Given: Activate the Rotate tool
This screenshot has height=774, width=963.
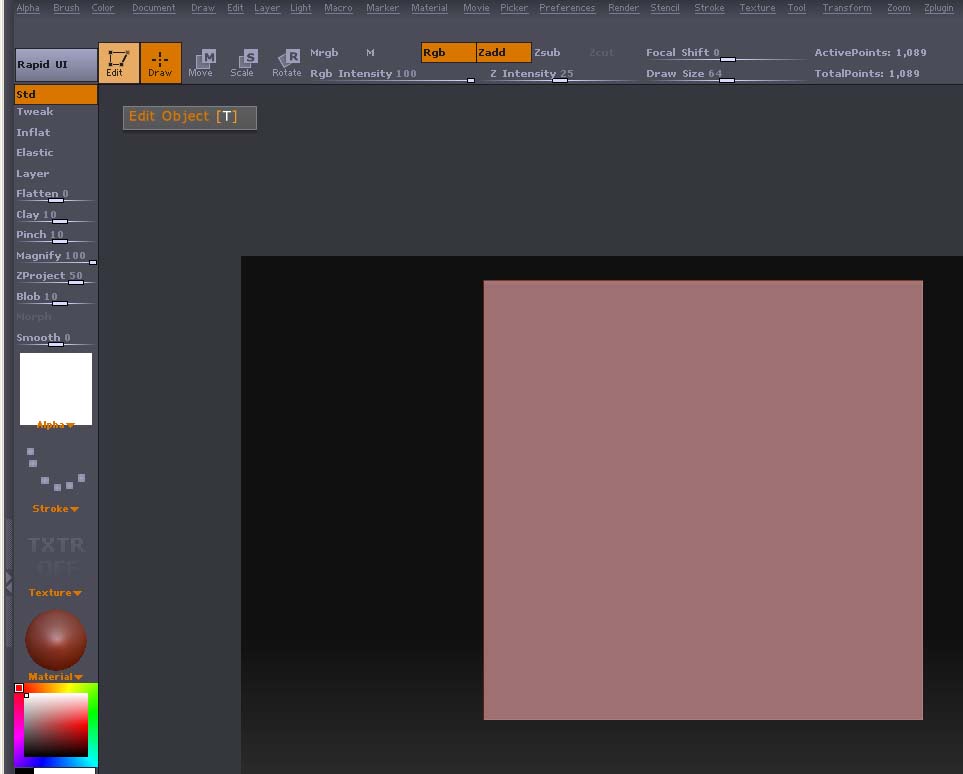Looking at the screenshot, I should (287, 63).
